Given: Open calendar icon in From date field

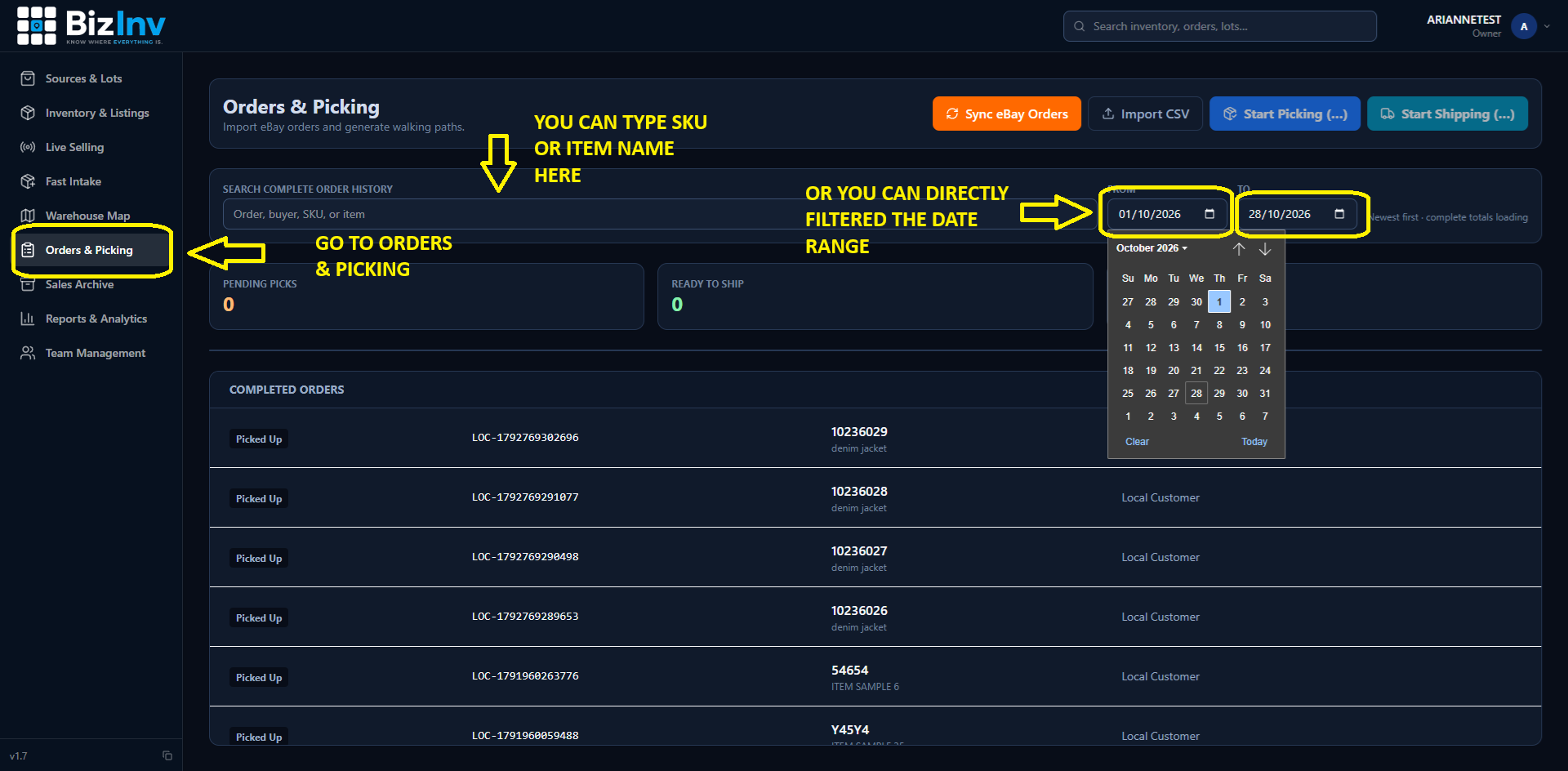Looking at the screenshot, I should (x=1209, y=214).
